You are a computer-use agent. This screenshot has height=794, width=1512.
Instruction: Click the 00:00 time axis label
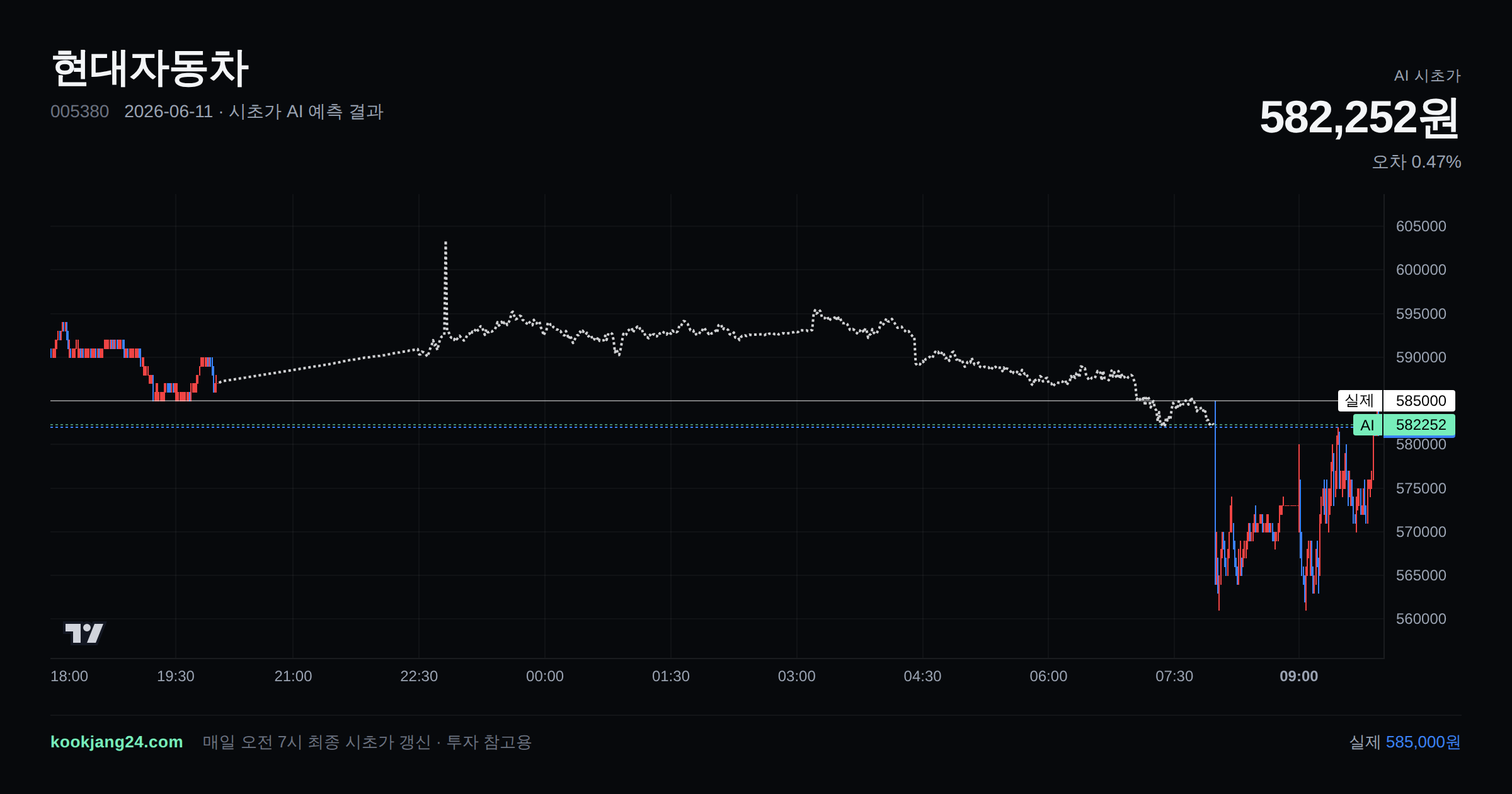[x=545, y=676]
